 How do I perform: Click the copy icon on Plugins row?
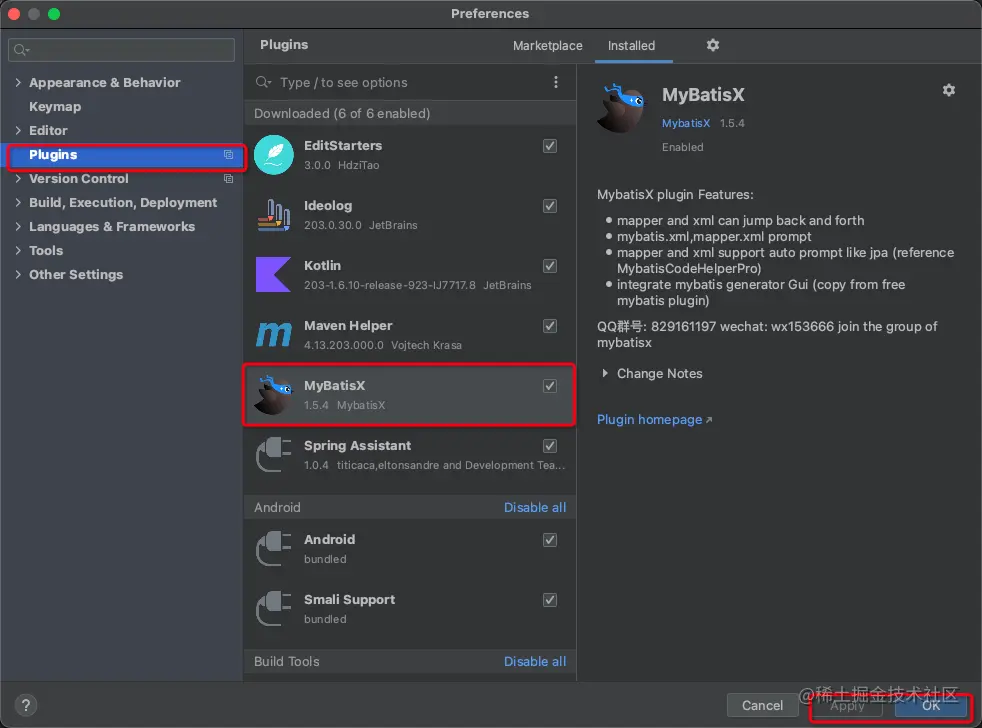(229, 155)
